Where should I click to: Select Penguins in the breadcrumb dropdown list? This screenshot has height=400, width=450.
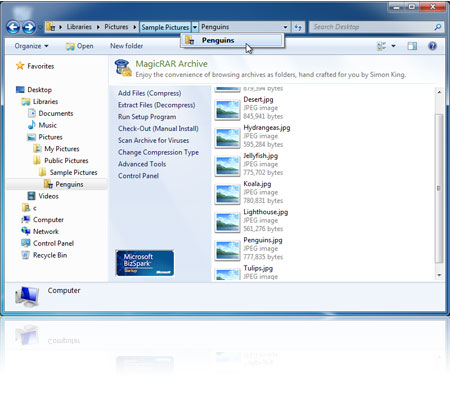(232, 40)
